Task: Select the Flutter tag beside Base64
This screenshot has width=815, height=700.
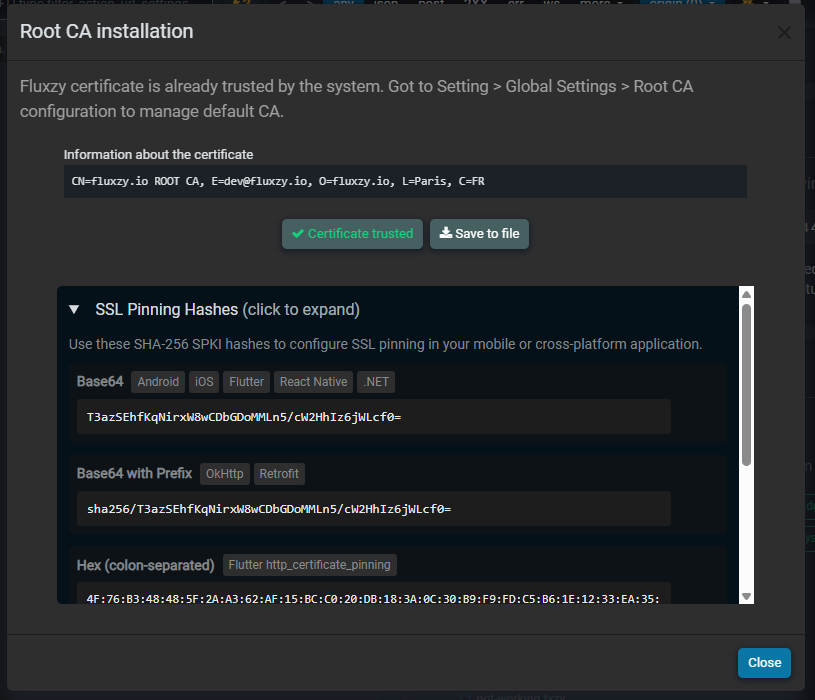Action: pyautogui.click(x=246, y=382)
